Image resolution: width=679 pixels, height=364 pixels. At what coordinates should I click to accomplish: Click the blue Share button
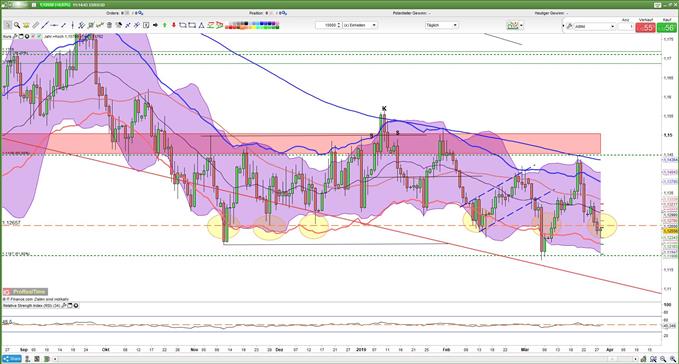[x=12, y=359]
